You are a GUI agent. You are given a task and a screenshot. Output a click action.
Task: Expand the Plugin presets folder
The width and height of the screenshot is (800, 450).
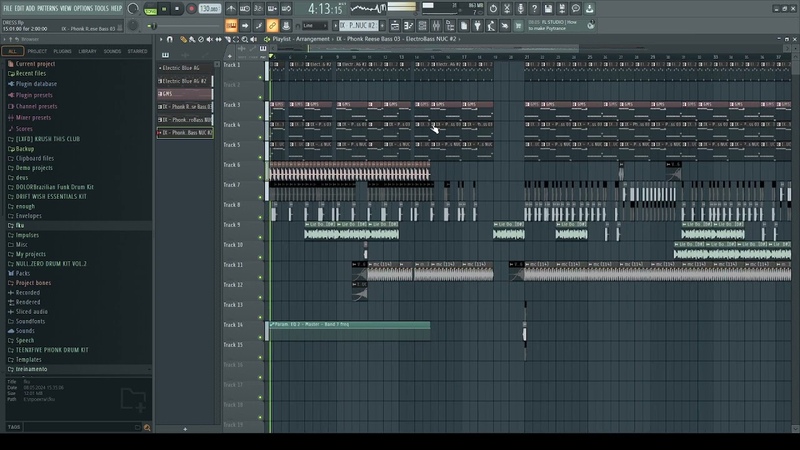click(34, 95)
